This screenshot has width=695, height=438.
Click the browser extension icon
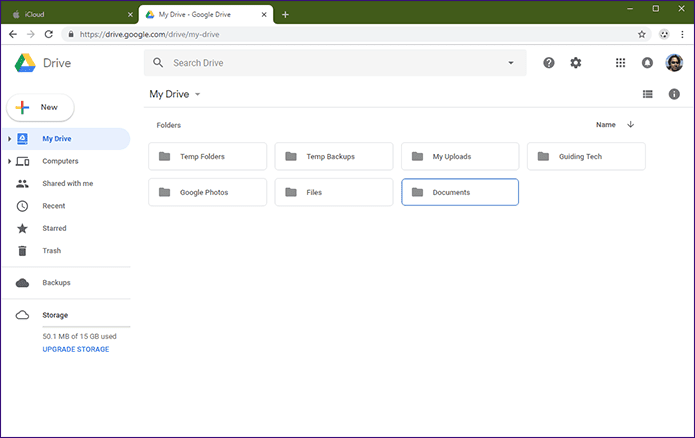[664, 34]
